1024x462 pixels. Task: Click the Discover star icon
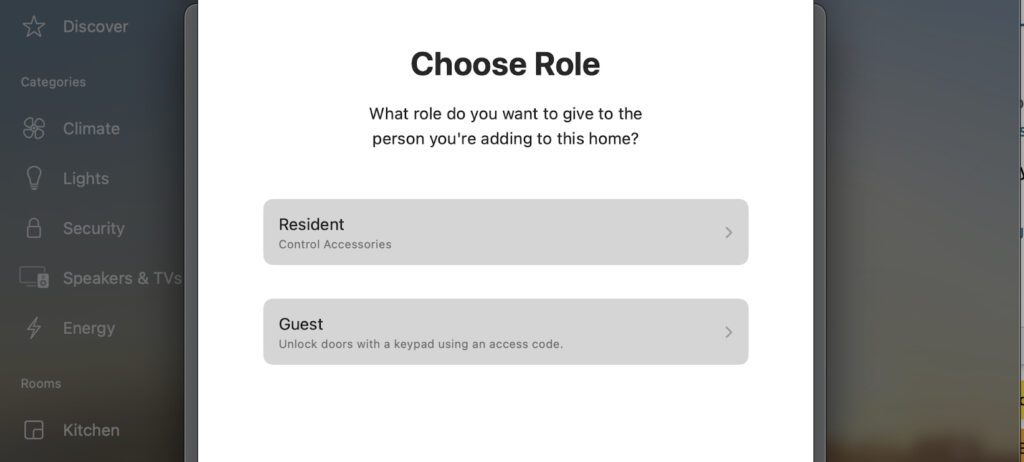tap(34, 27)
